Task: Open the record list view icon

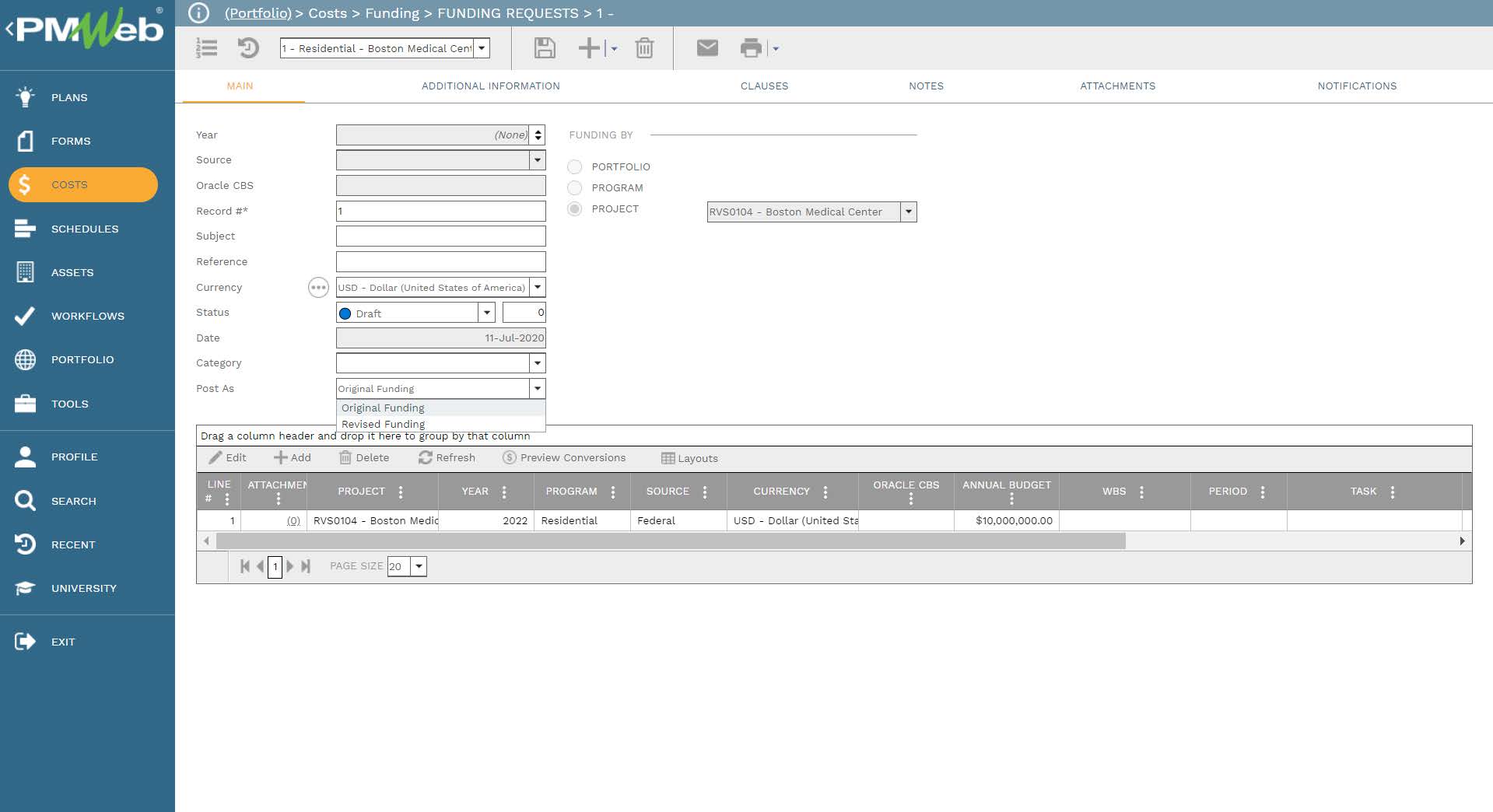Action: coord(206,48)
